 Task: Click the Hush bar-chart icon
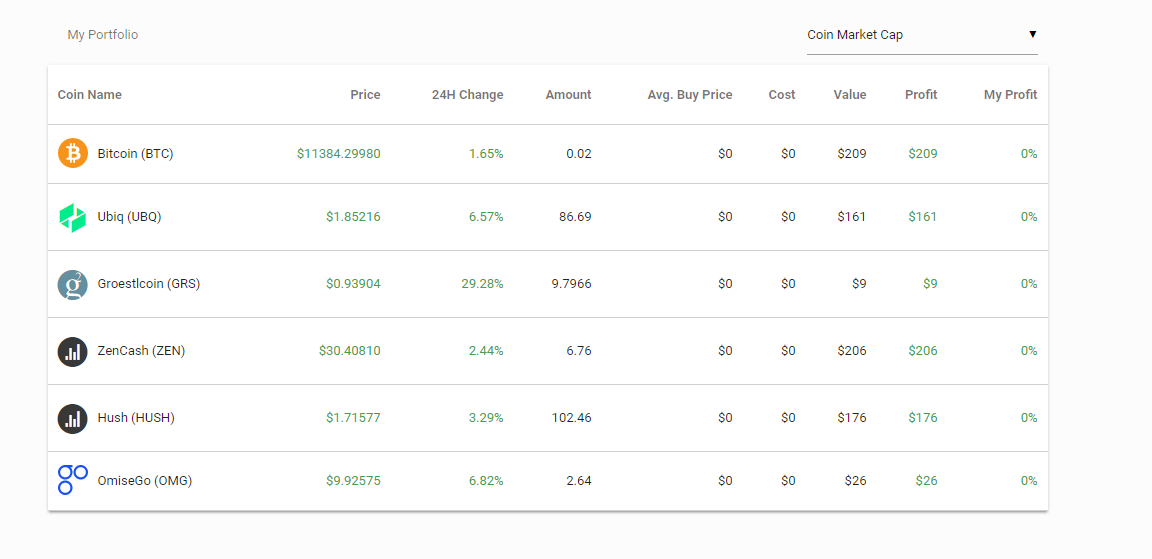(73, 418)
